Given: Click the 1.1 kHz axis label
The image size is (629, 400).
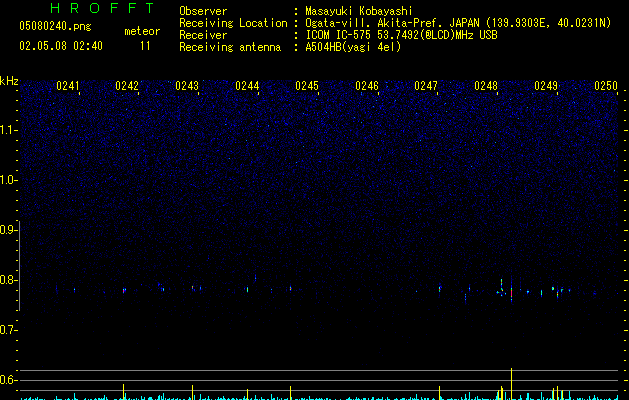Looking at the screenshot, I should 8,130.
